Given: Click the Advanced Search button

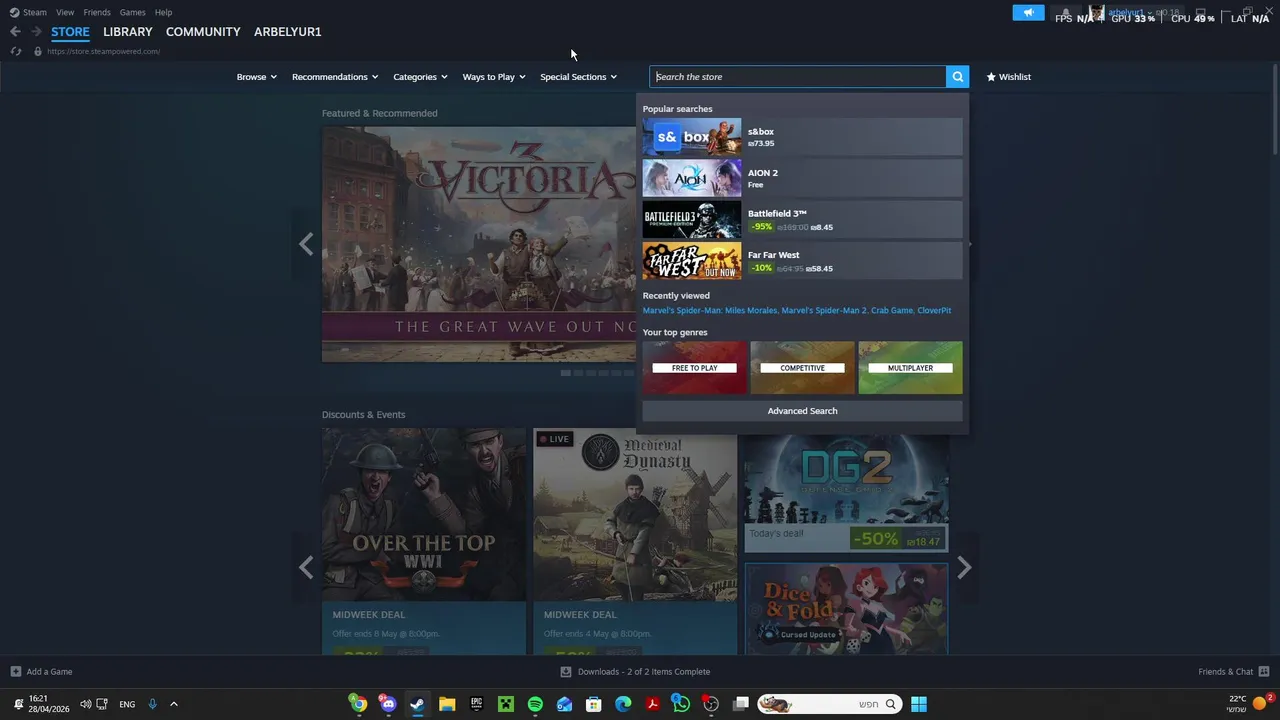Looking at the screenshot, I should pyautogui.click(x=802, y=411).
